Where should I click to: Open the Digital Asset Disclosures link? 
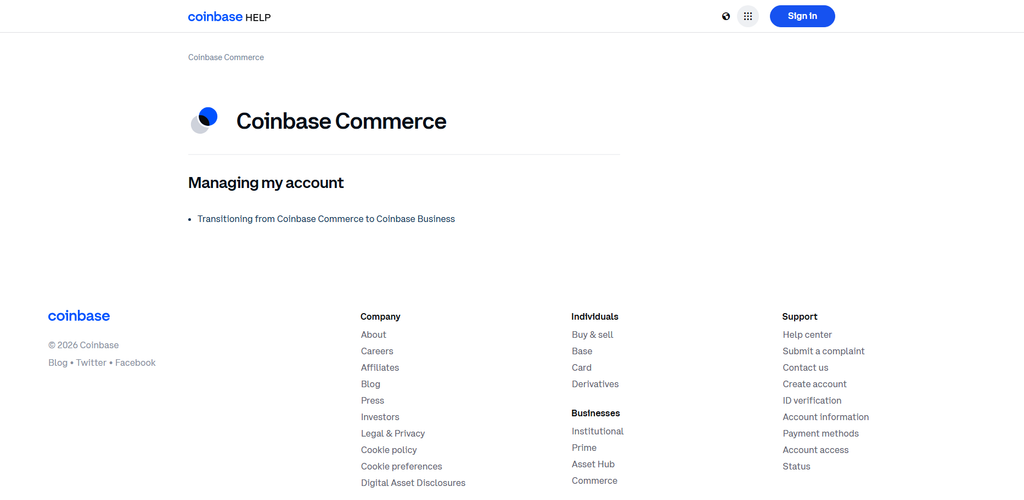413,483
